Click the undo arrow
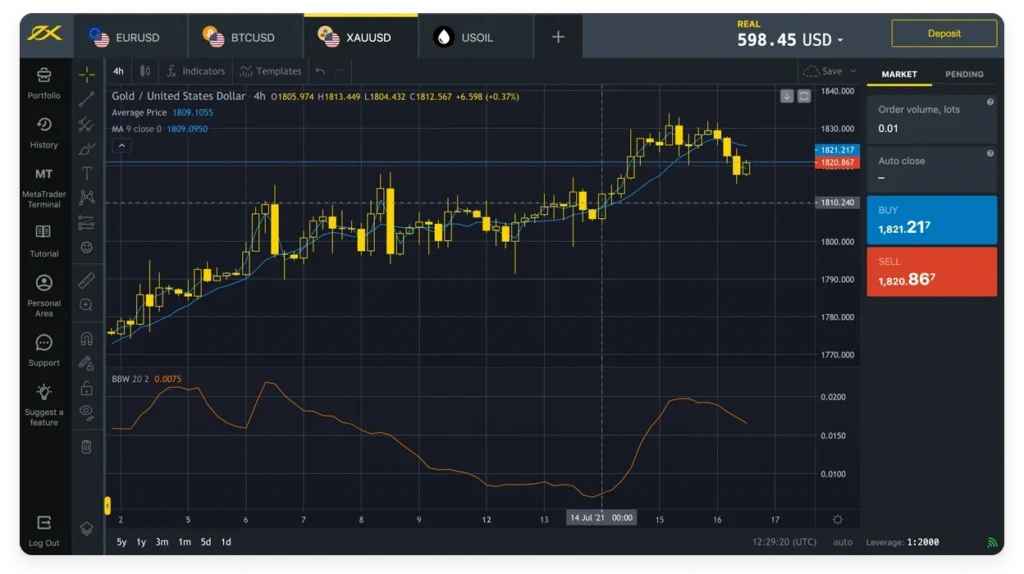Image resolution: width=1024 pixels, height=574 pixels. (x=320, y=71)
